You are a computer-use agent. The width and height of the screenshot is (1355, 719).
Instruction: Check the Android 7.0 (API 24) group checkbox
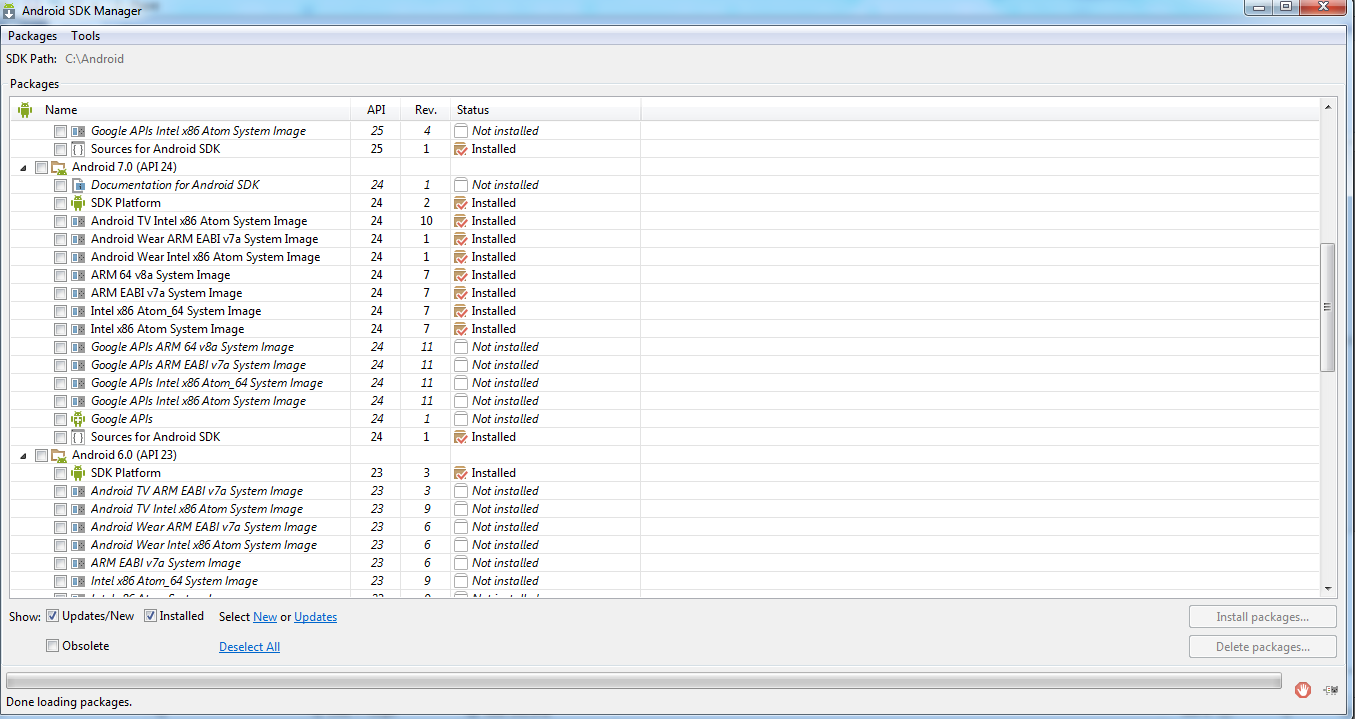click(41, 167)
